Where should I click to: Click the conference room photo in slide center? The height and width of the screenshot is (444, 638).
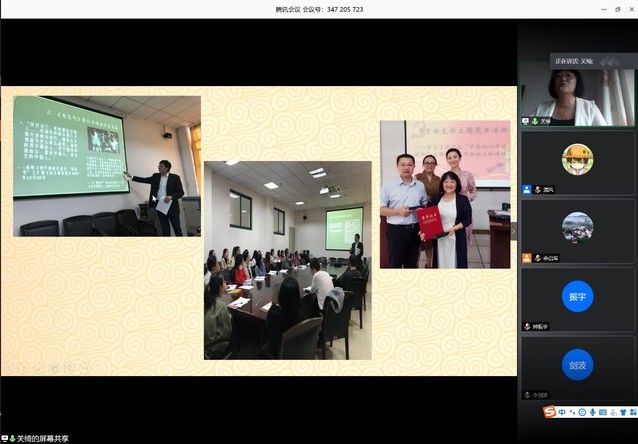pos(287,260)
